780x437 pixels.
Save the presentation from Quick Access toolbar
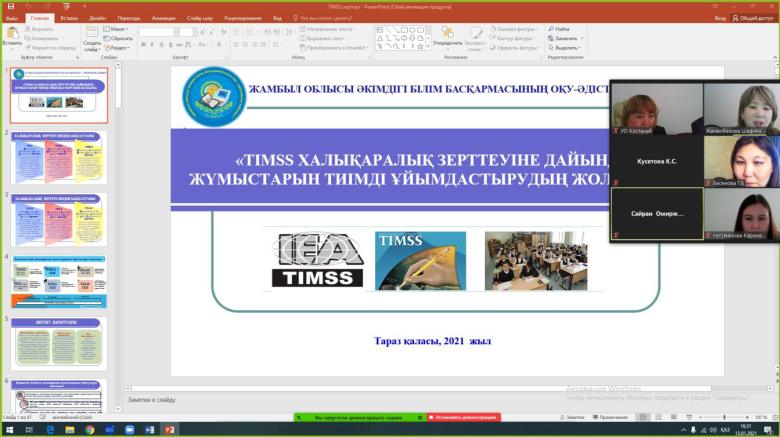pyautogui.click(x=11, y=6)
